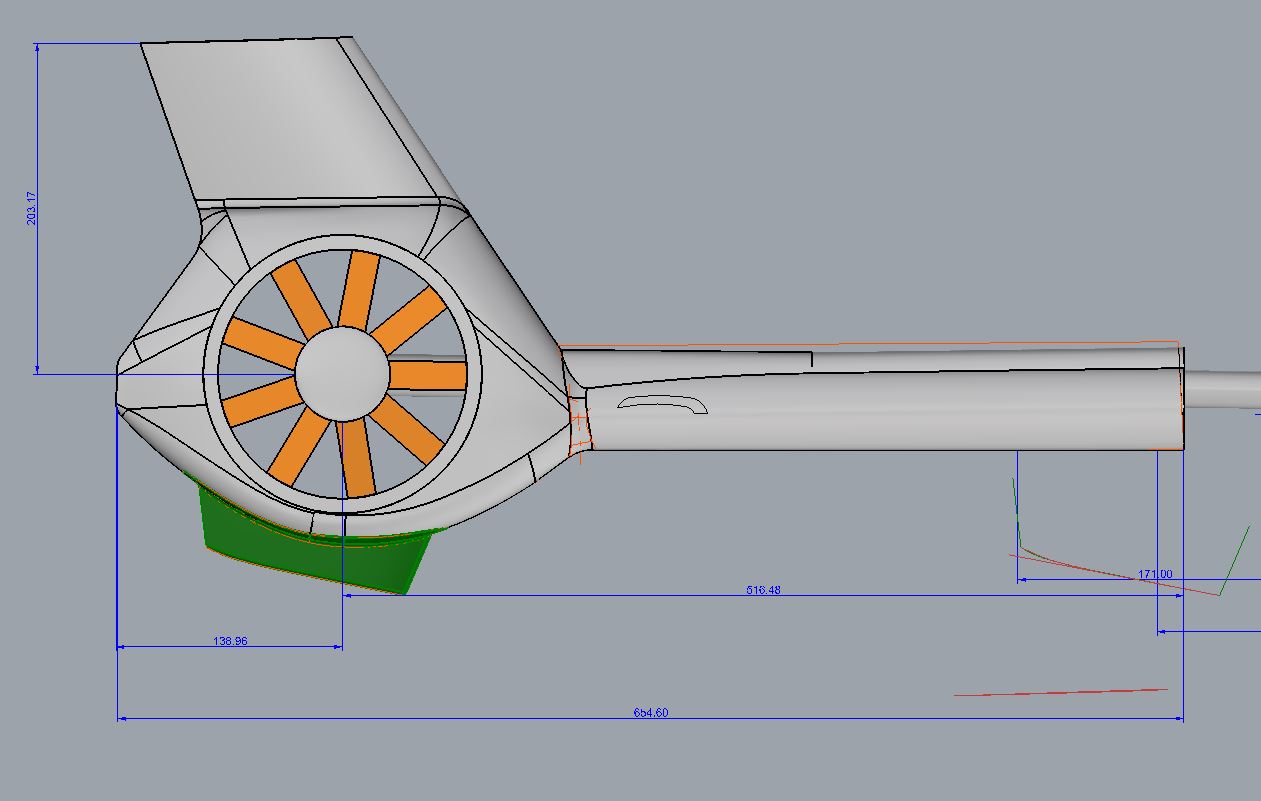Pick the green angled line at far right

point(1235,560)
